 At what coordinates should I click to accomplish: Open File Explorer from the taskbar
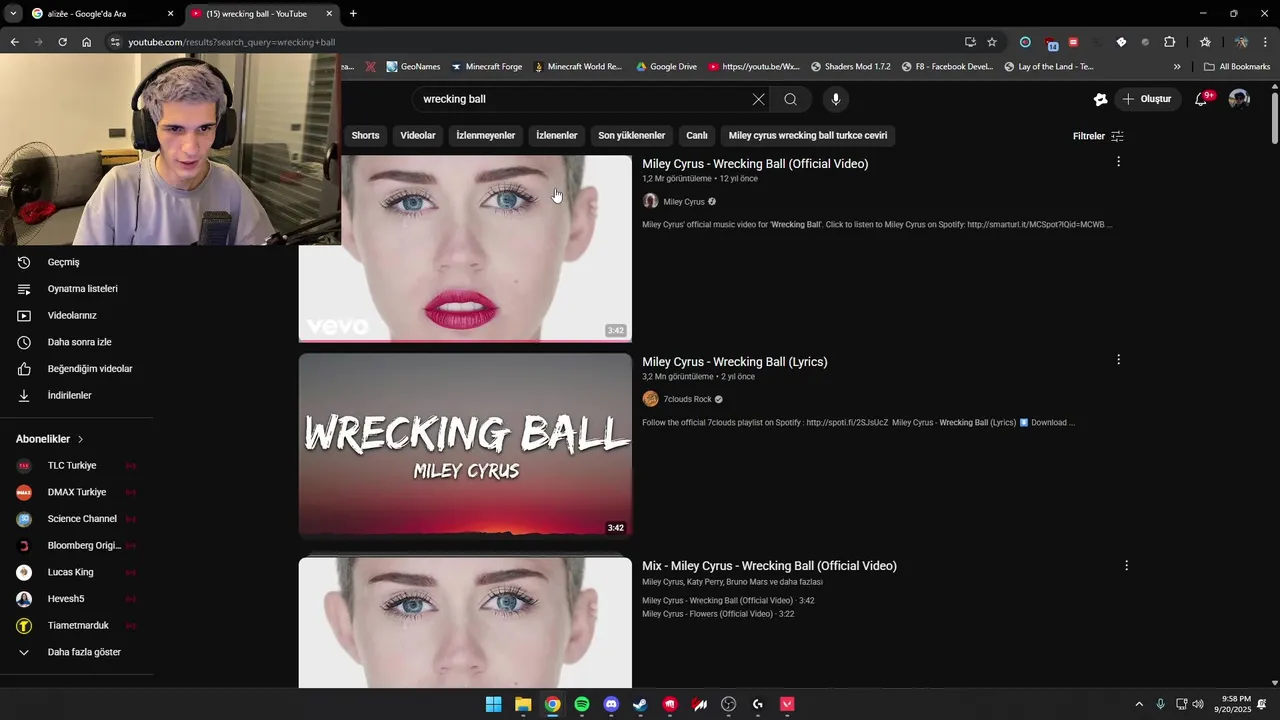click(523, 704)
